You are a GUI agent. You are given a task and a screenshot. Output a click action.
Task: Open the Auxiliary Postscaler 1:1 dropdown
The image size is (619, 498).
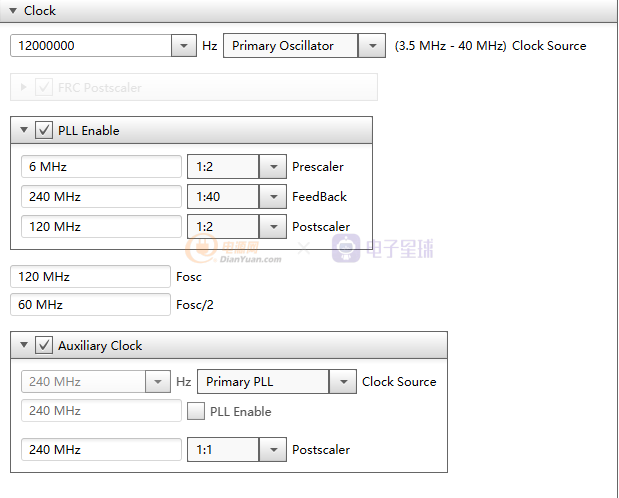coord(272,450)
